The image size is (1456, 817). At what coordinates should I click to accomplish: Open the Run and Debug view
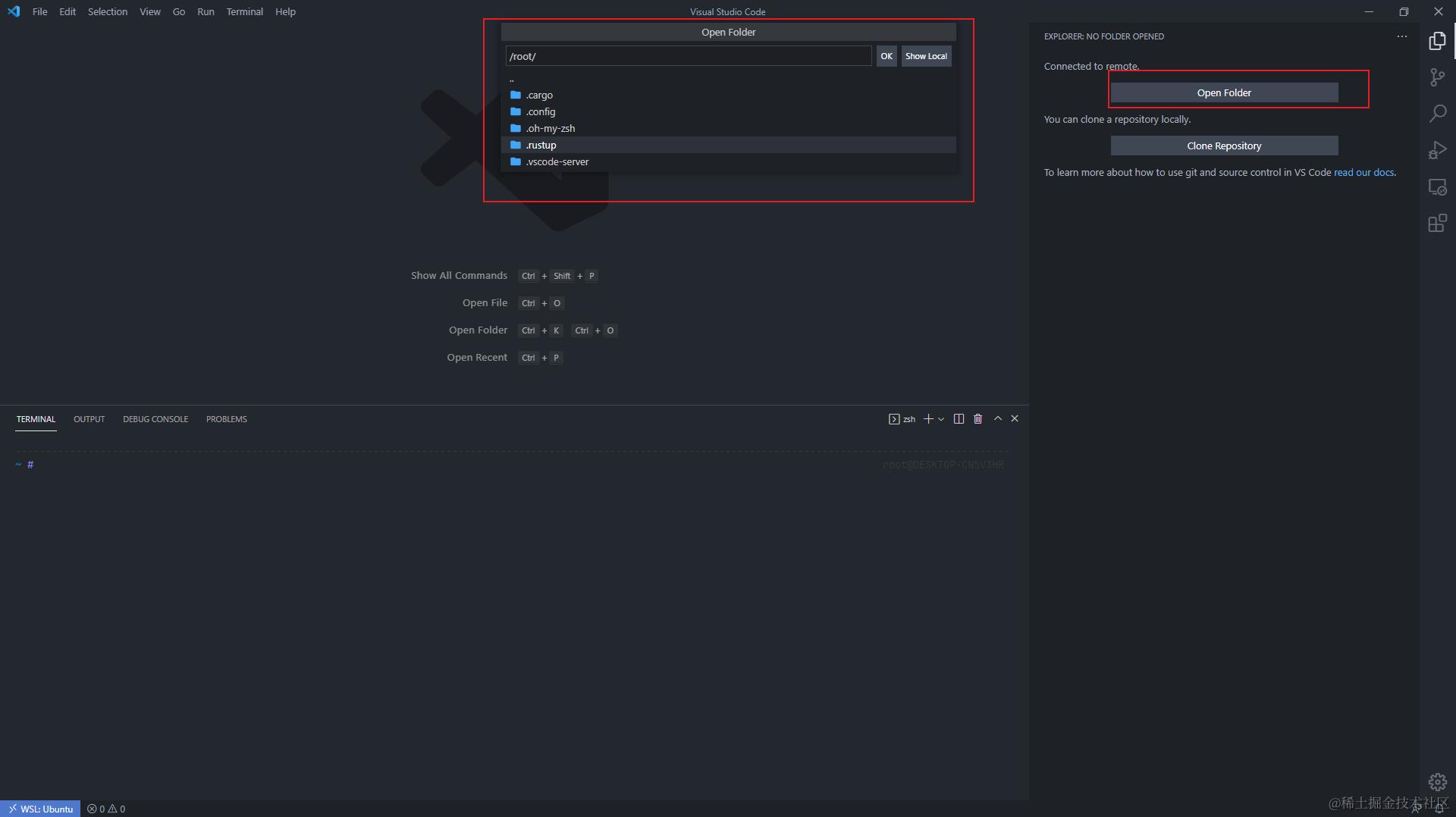[1437, 150]
